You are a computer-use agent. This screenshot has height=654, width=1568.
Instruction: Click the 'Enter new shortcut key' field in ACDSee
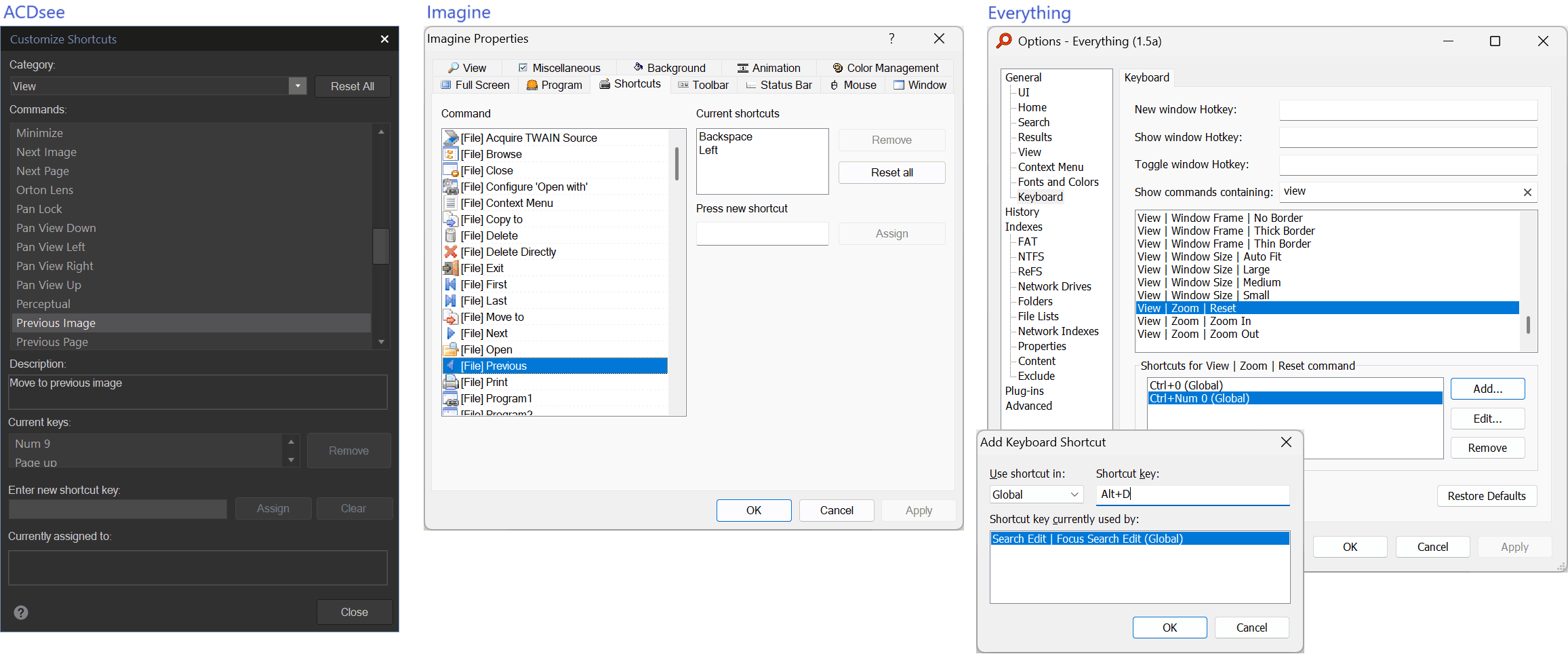pos(118,509)
